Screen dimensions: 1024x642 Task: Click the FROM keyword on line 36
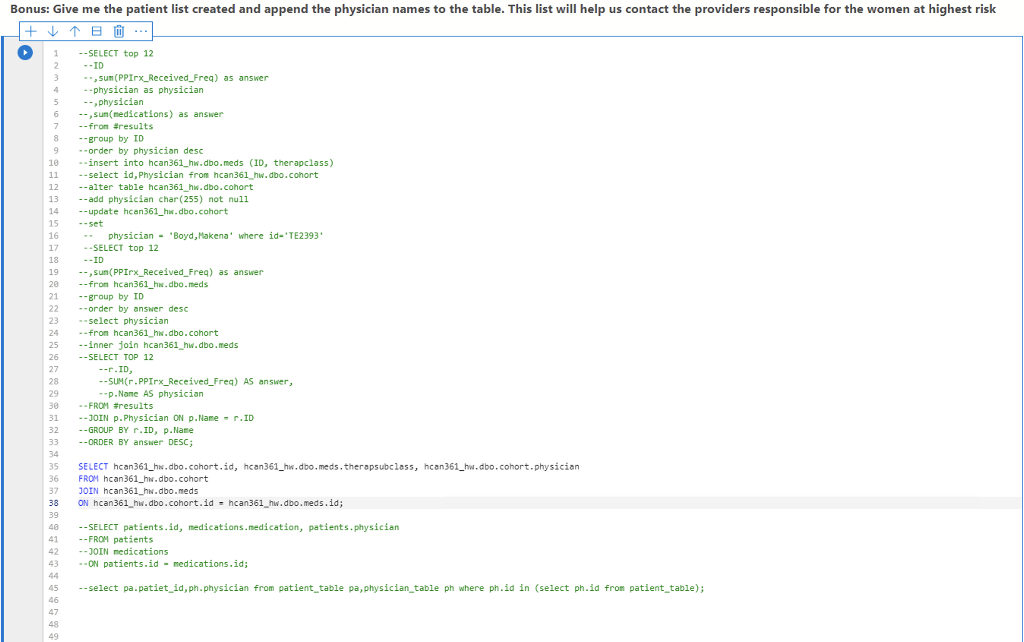88,479
